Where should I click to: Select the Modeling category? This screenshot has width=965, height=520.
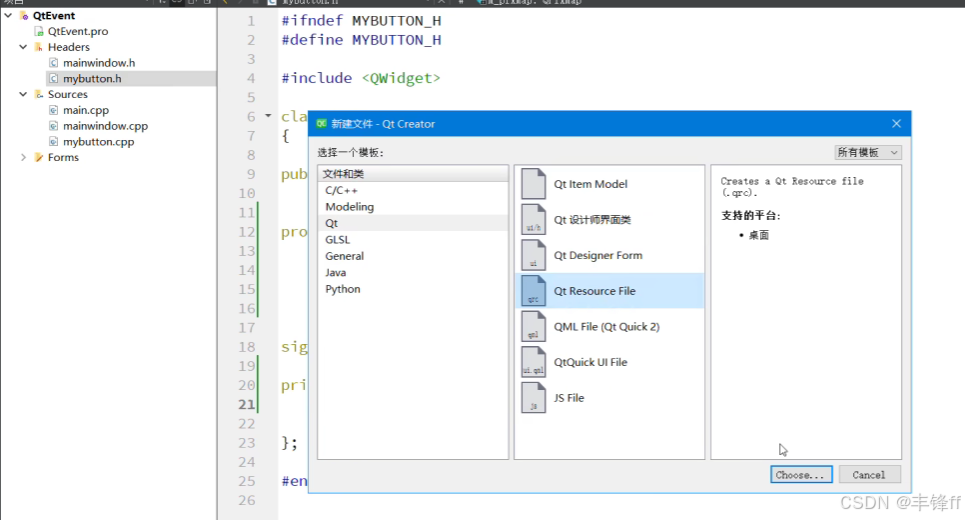413,207
